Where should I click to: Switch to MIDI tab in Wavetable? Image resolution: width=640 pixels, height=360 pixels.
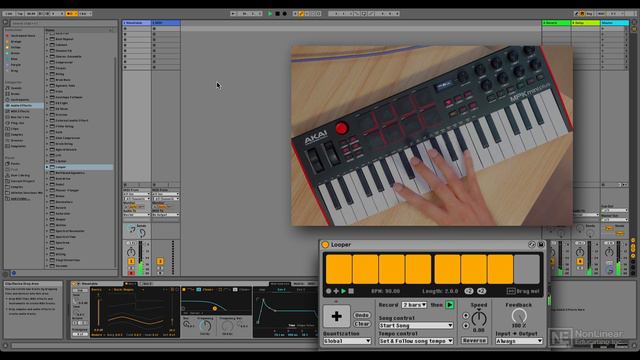(311, 284)
